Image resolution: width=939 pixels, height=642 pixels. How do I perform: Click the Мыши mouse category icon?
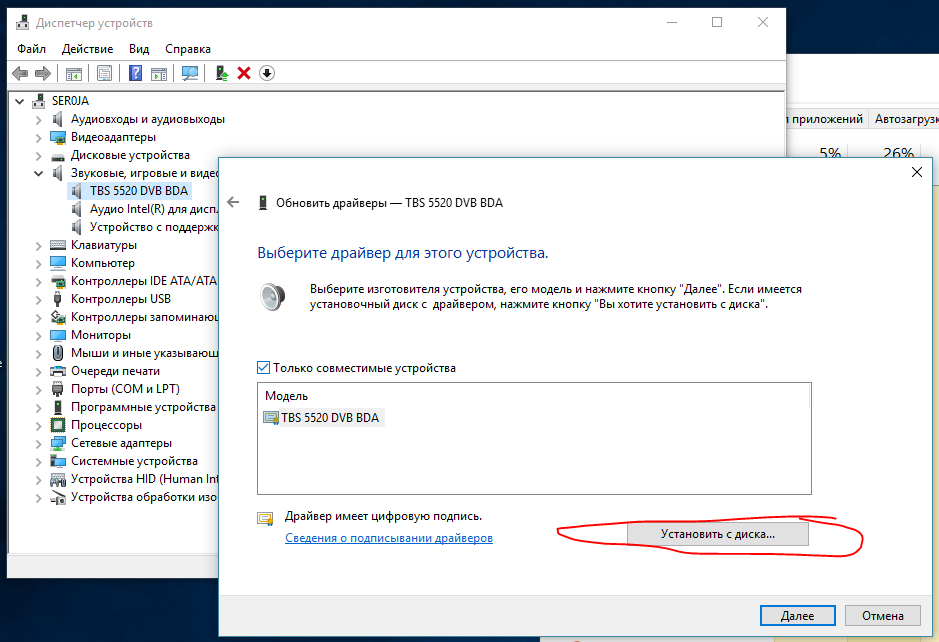(x=57, y=353)
